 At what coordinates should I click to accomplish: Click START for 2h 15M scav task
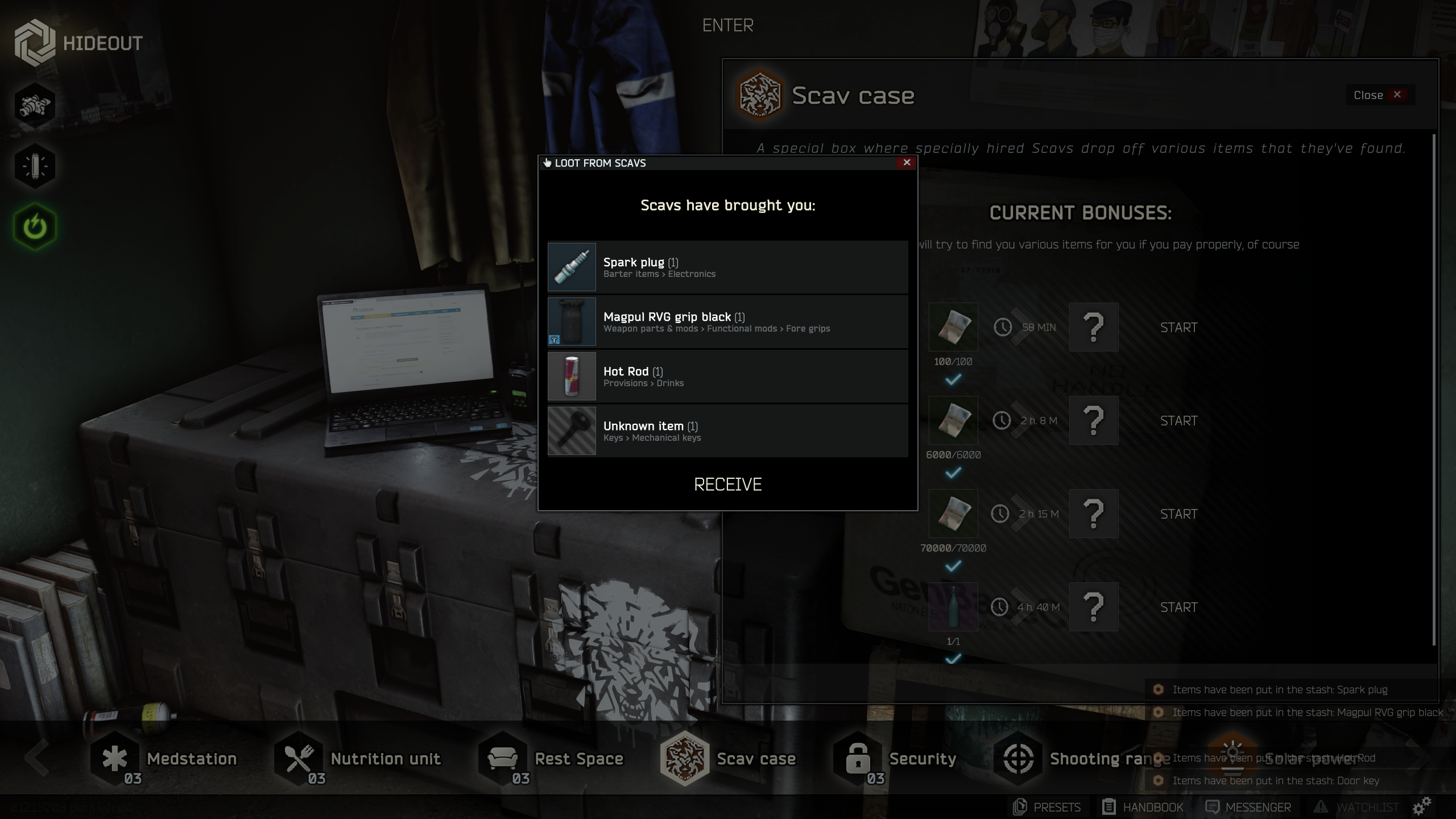[x=1178, y=513]
